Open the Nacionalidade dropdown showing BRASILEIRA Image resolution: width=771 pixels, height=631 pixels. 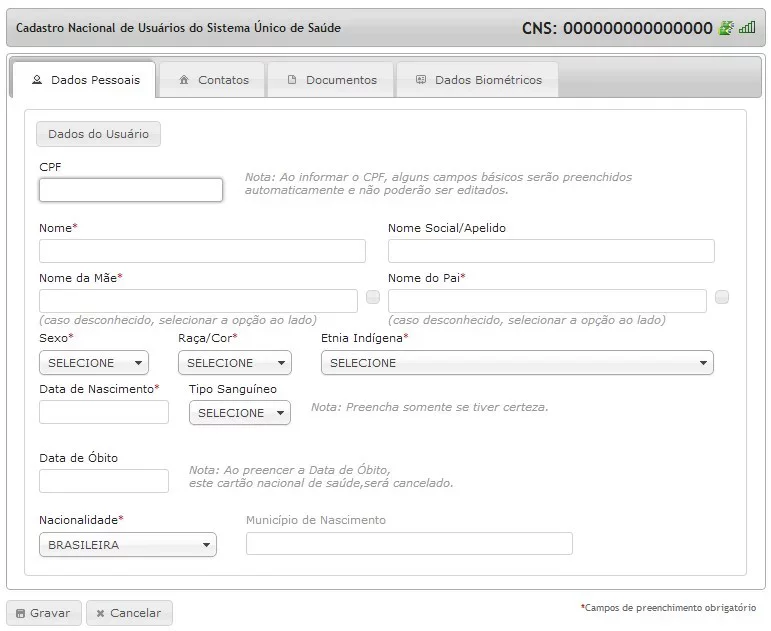128,545
